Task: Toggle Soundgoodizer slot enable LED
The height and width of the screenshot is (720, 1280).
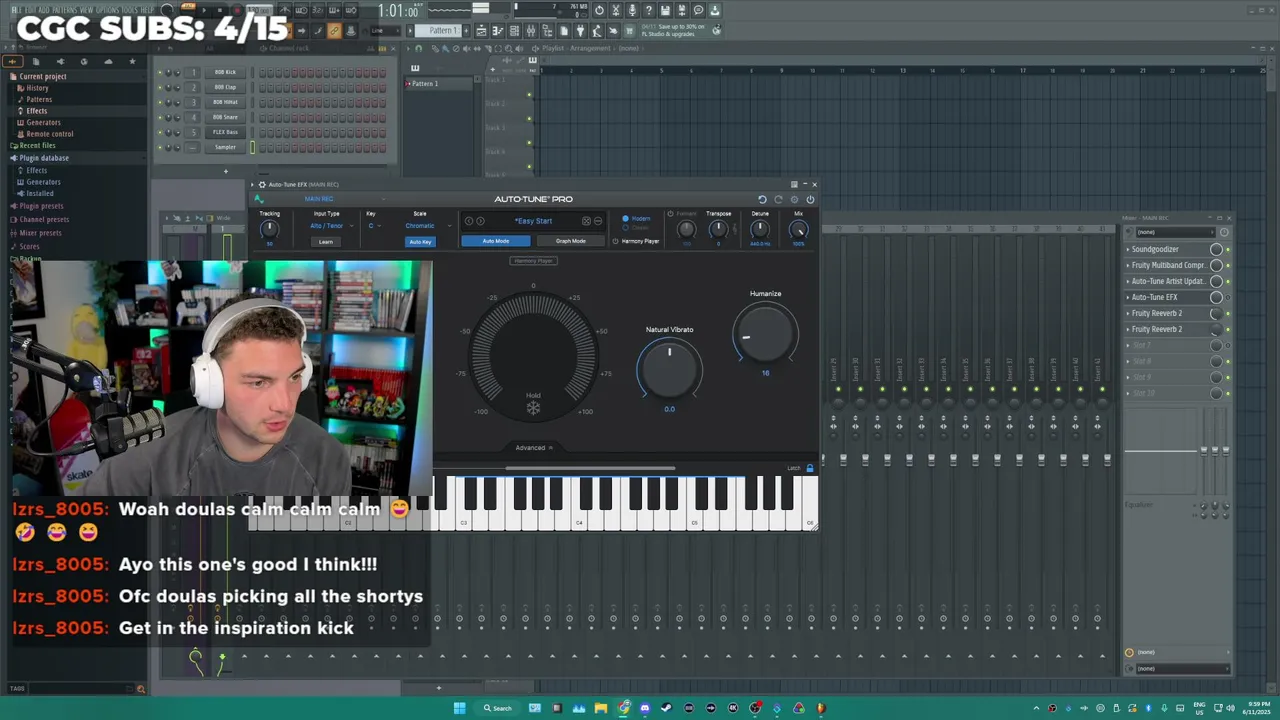Action: [x=1228, y=249]
